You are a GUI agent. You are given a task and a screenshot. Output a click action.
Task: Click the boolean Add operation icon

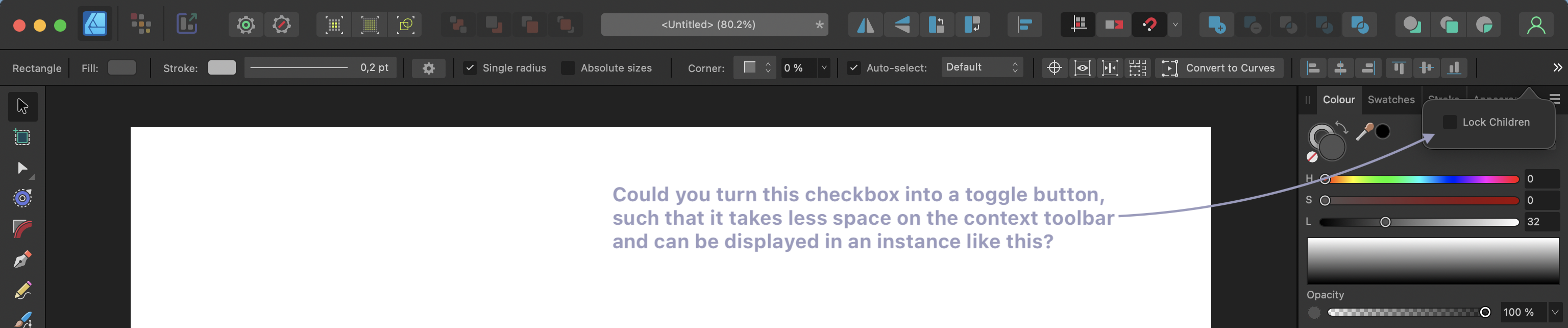pos(1216,25)
